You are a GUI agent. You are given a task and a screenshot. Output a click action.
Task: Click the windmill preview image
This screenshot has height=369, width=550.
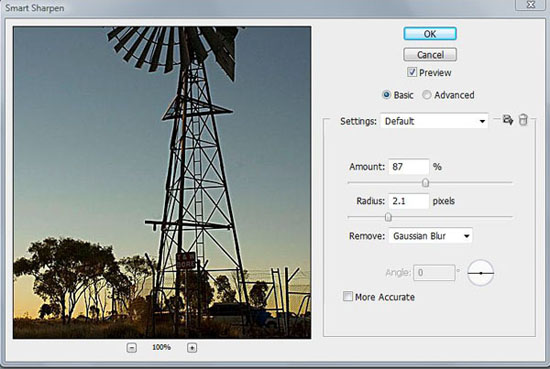click(162, 182)
